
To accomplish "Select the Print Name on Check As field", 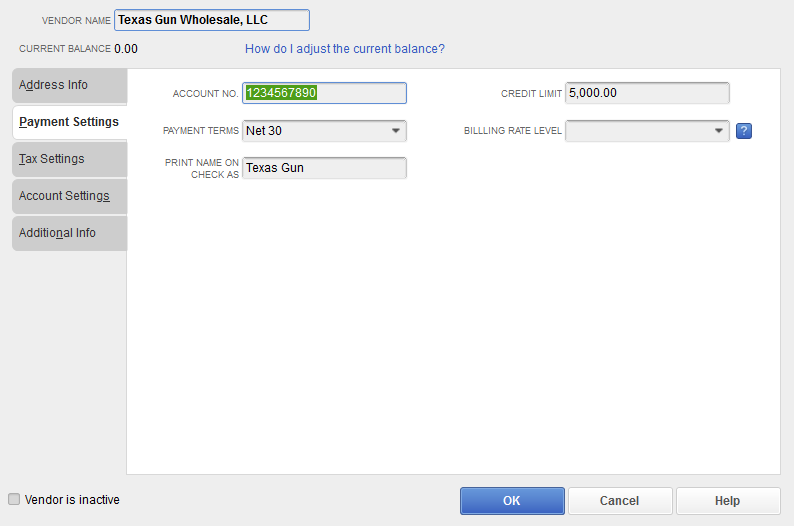I will tap(324, 168).
